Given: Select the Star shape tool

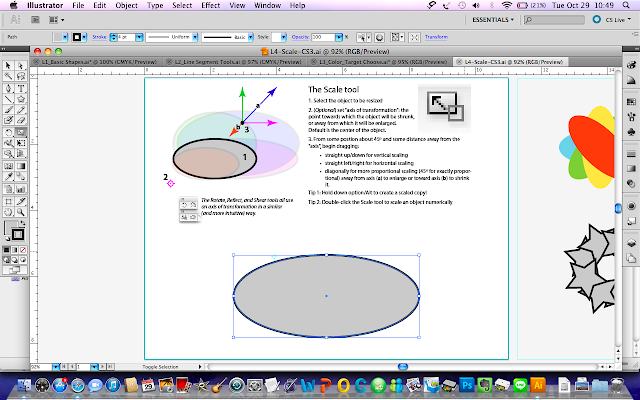Looking at the screenshot, I should coord(21,99).
